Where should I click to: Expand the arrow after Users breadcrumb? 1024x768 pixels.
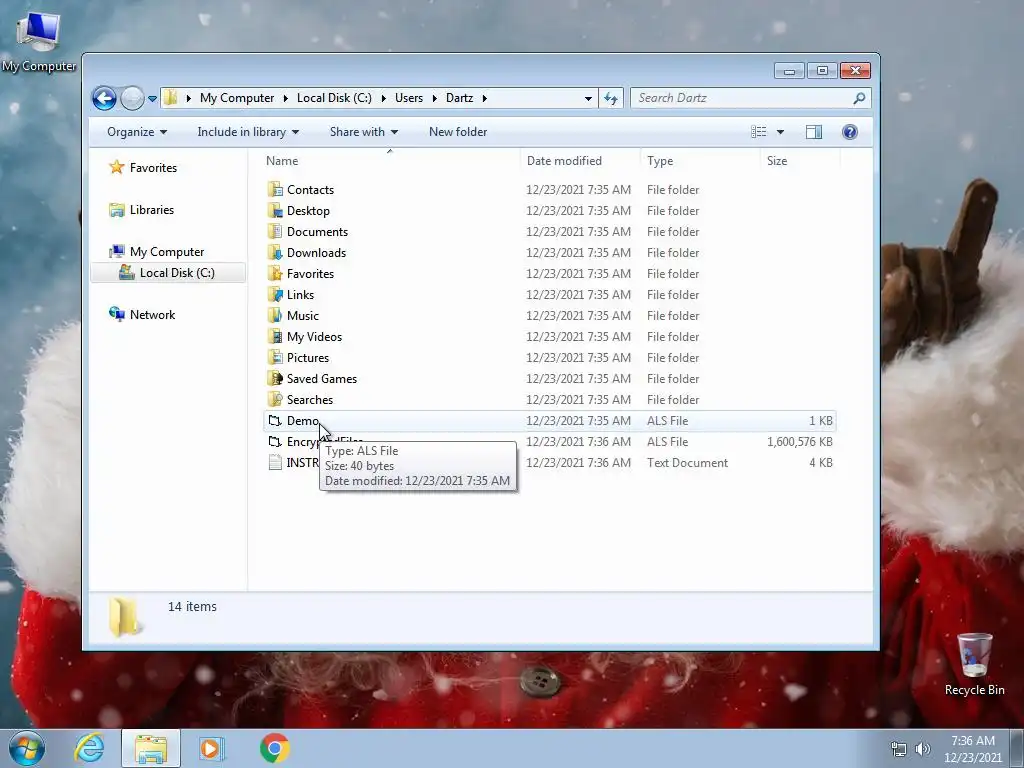(435, 99)
